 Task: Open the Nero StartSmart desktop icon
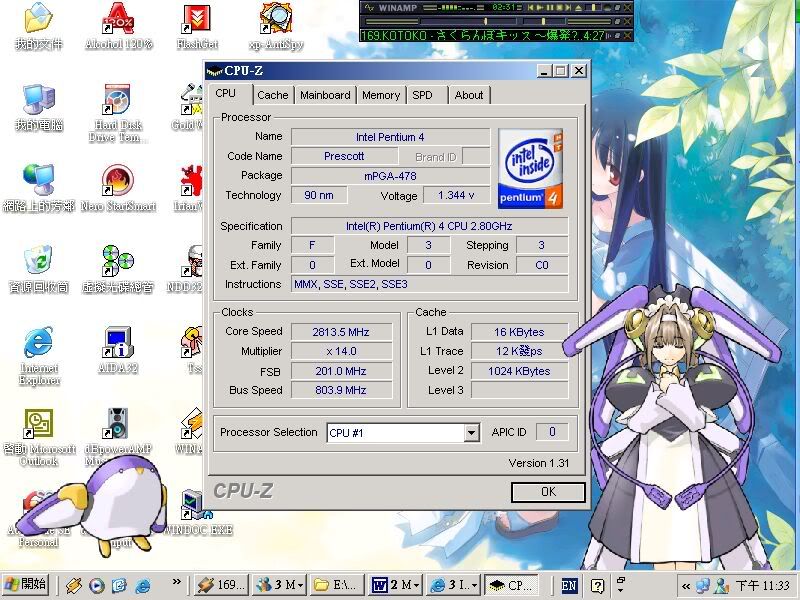click(x=118, y=181)
